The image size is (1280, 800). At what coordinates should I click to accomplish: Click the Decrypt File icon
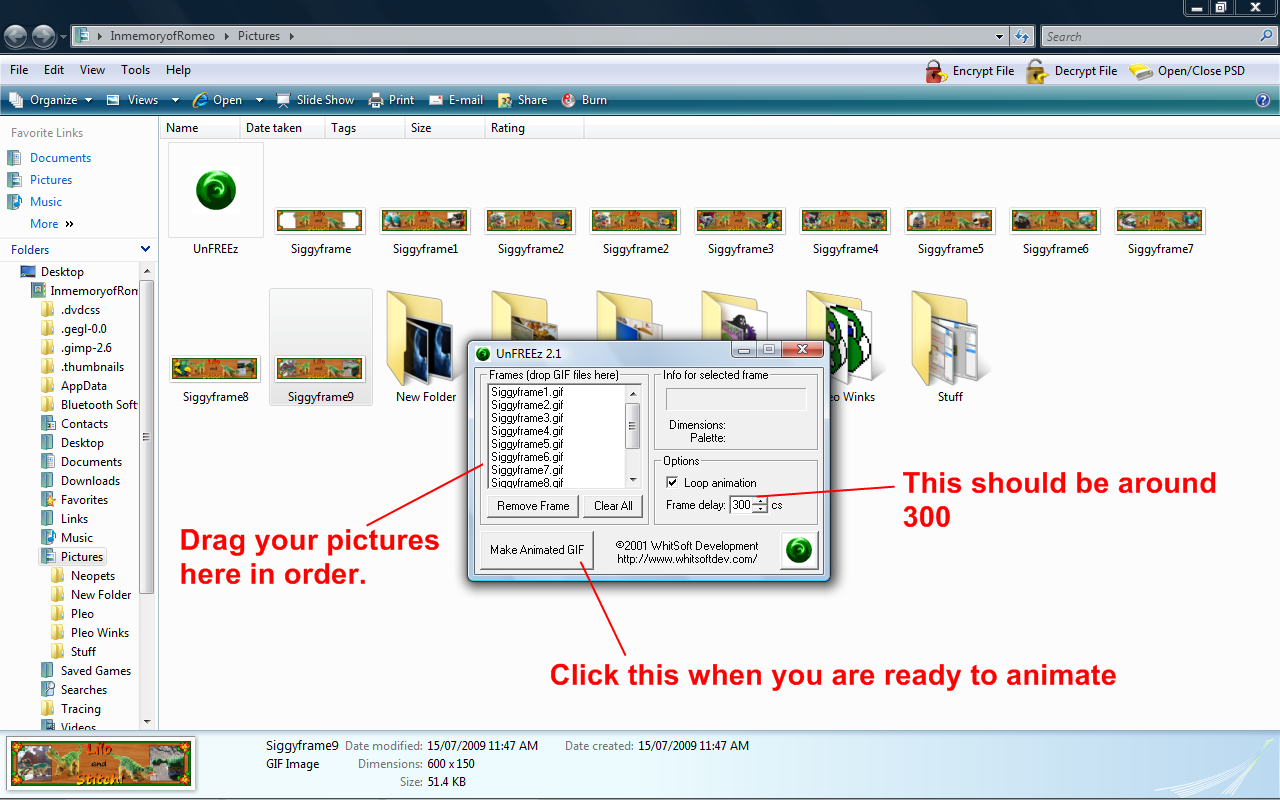tap(1037, 71)
